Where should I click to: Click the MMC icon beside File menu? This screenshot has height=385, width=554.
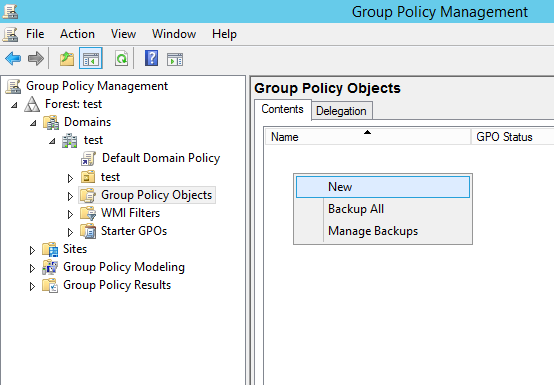10,35
